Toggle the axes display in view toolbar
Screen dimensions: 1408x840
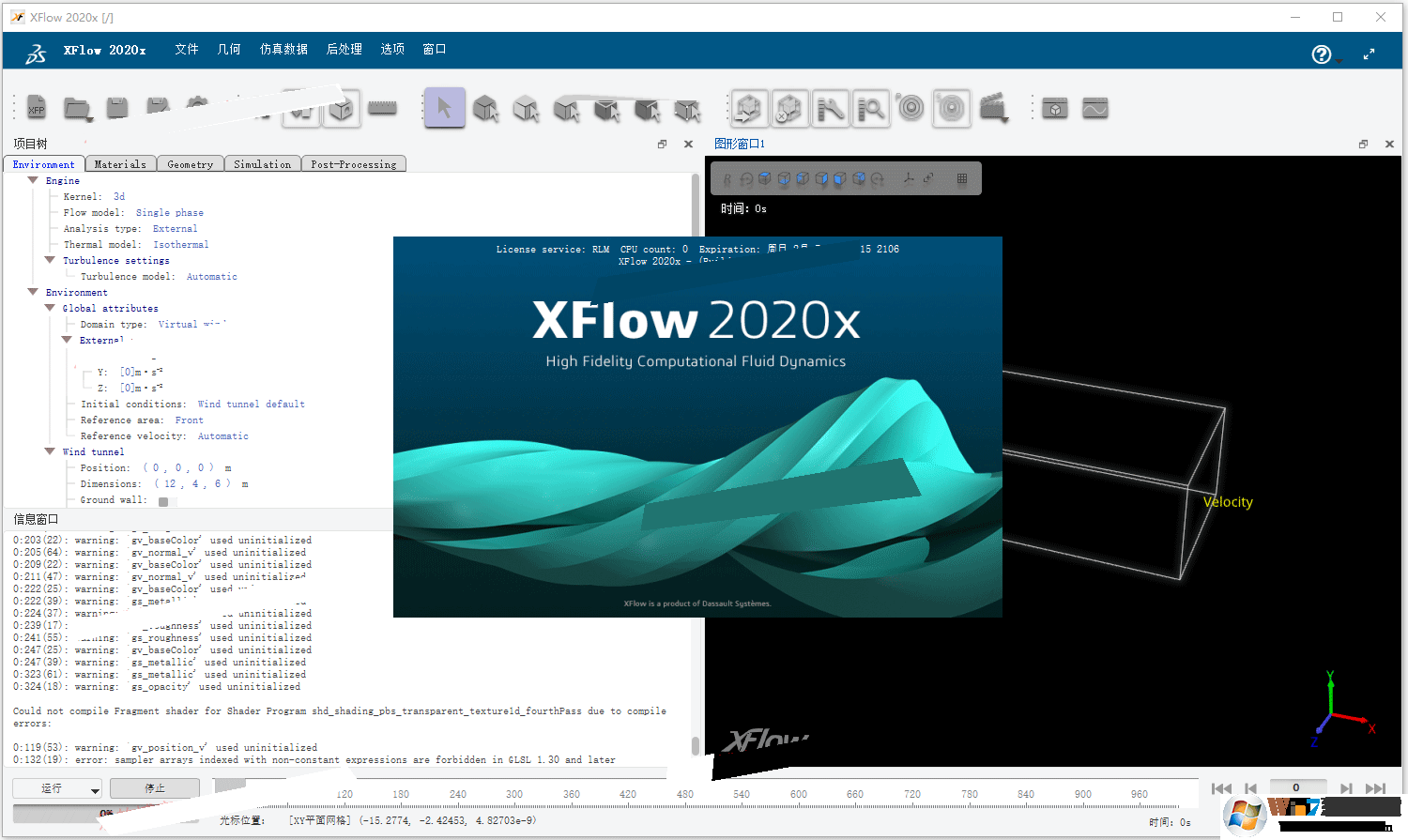908,178
